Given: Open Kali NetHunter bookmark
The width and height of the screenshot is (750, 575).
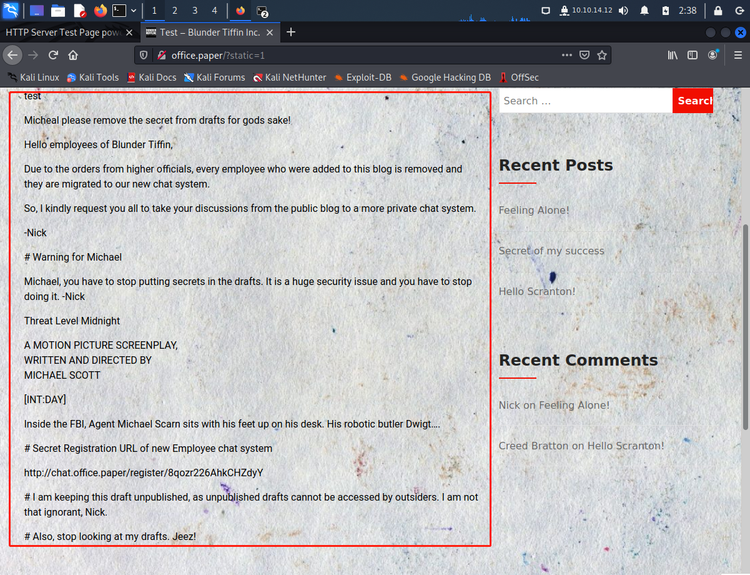Looking at the screenshot, I should tap(290, 77).
